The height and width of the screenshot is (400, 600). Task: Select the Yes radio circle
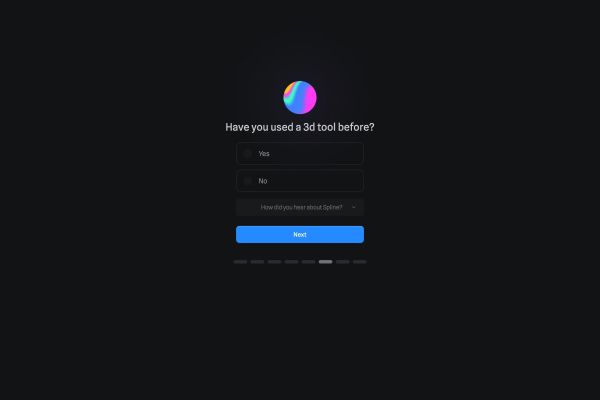coord(248,153)
